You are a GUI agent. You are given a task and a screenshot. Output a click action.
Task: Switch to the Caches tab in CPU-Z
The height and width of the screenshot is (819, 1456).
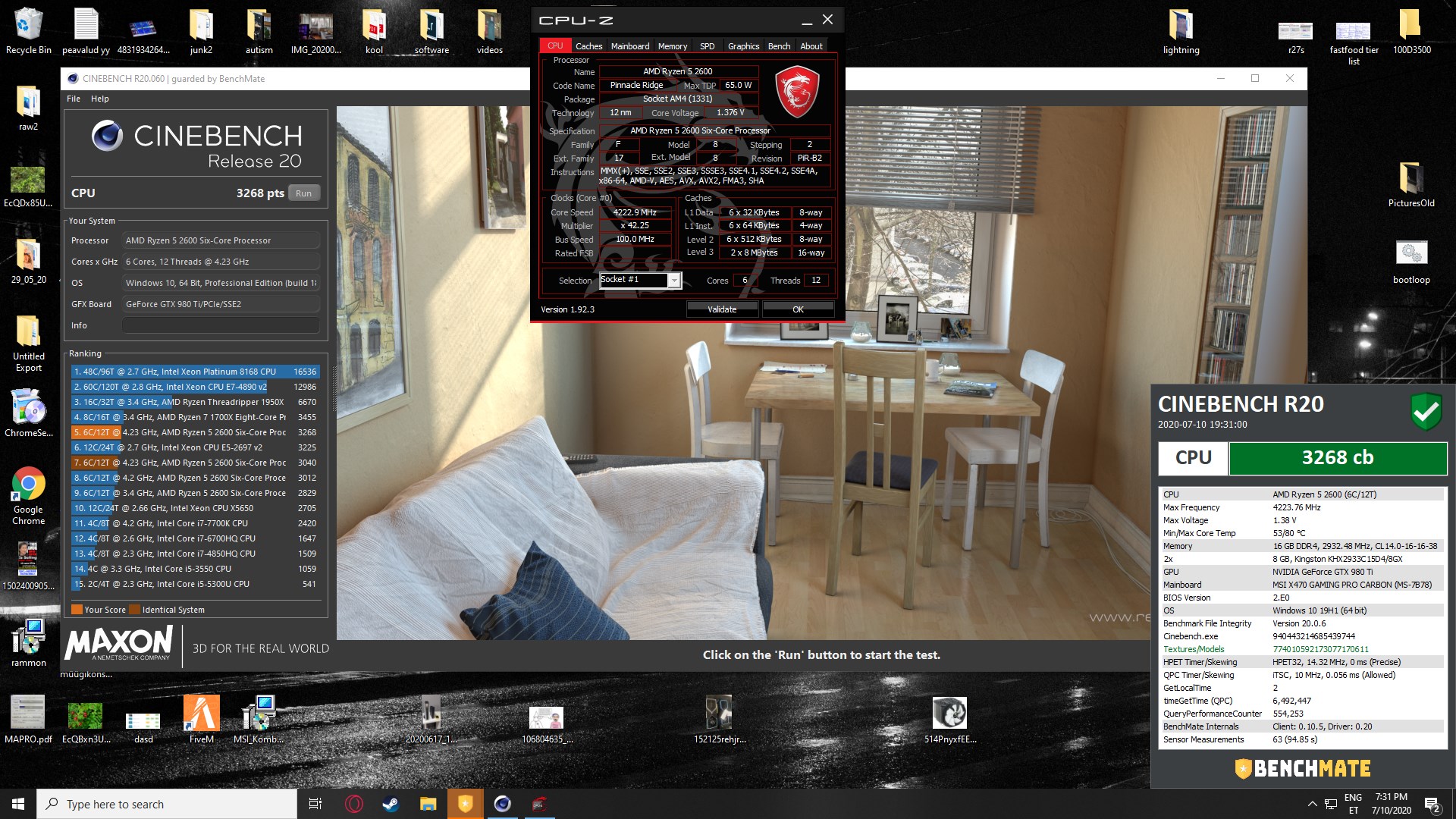coord(588,46)
